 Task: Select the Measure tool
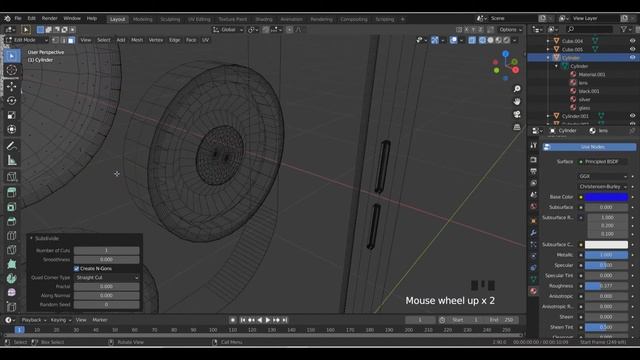coord(11,160)
